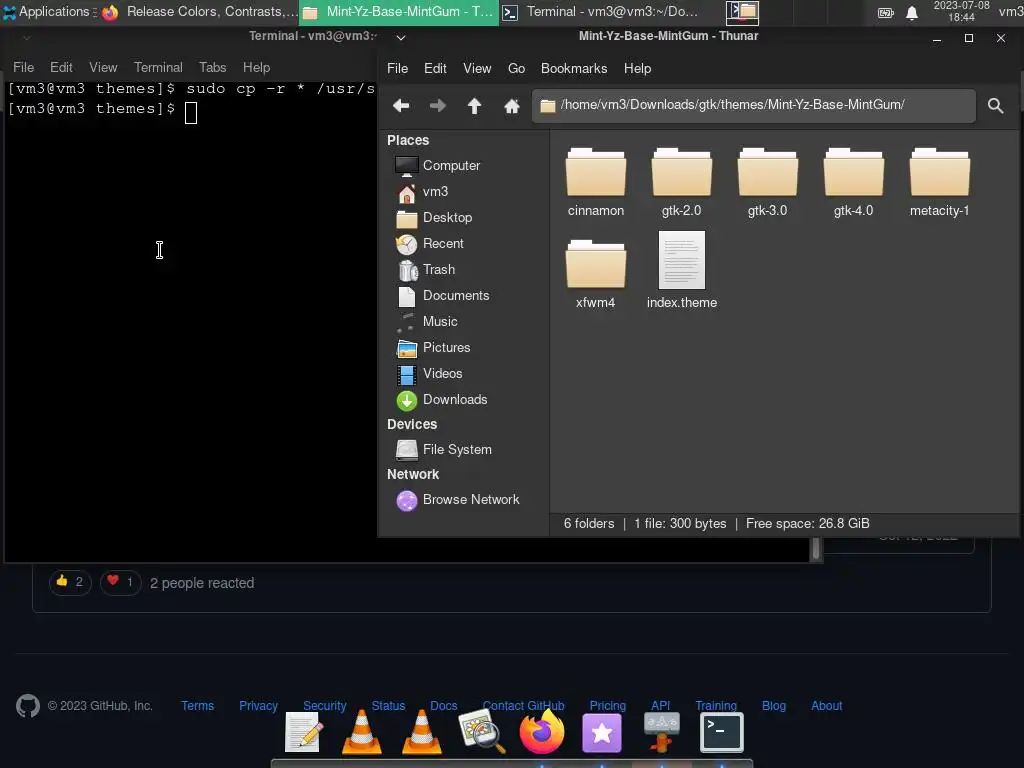
Task: Open Terms link in GitHub footer
Action: click(x=197, y=706)
